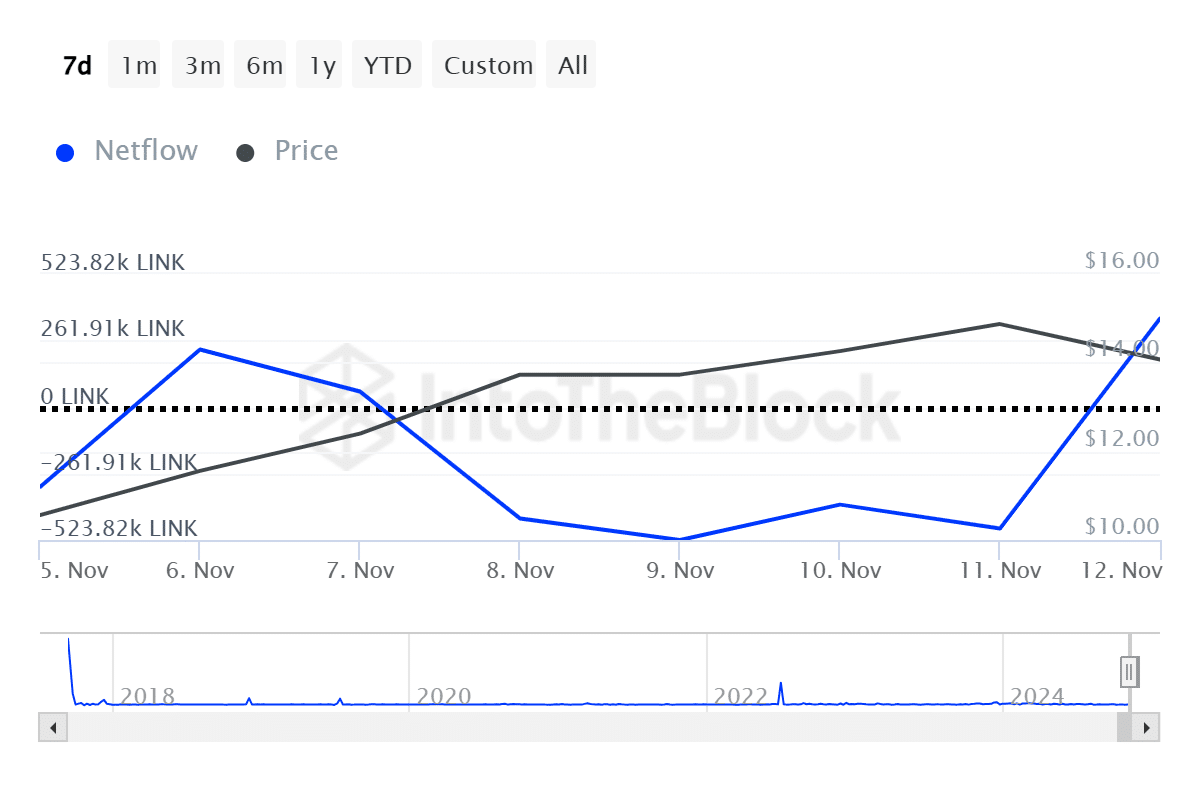Switch to the 1m time range

pos(139,66)
